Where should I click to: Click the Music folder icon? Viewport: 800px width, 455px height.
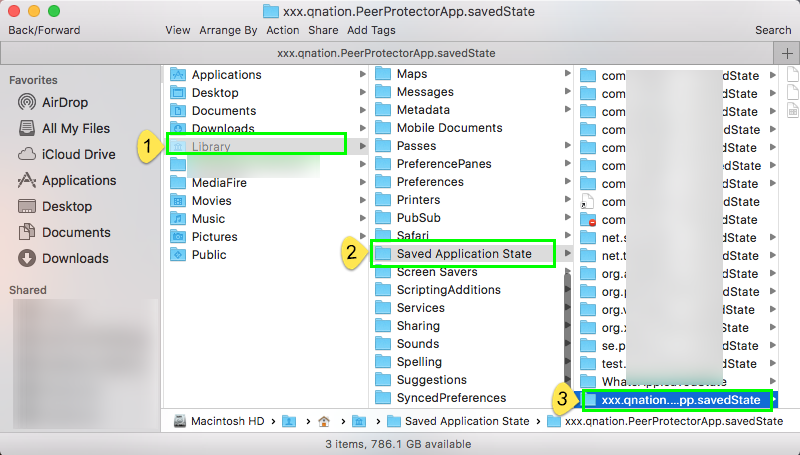178,219
